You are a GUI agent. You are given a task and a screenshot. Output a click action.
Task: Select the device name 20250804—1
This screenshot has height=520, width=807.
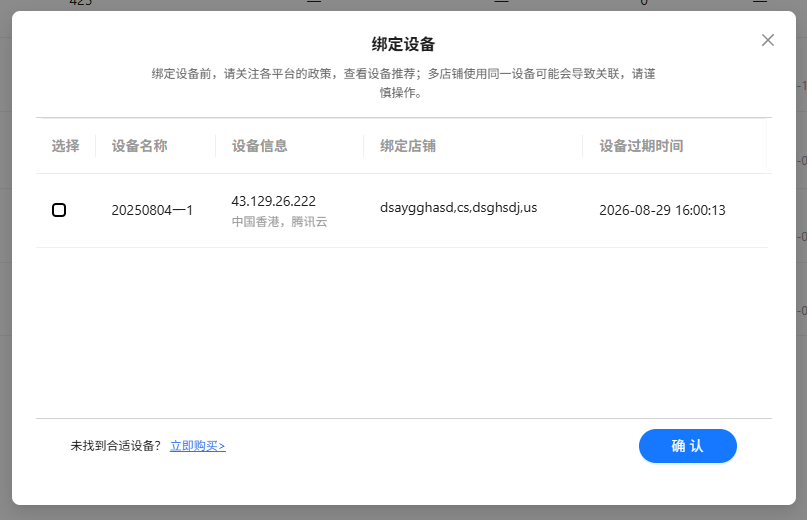point(152,210)
